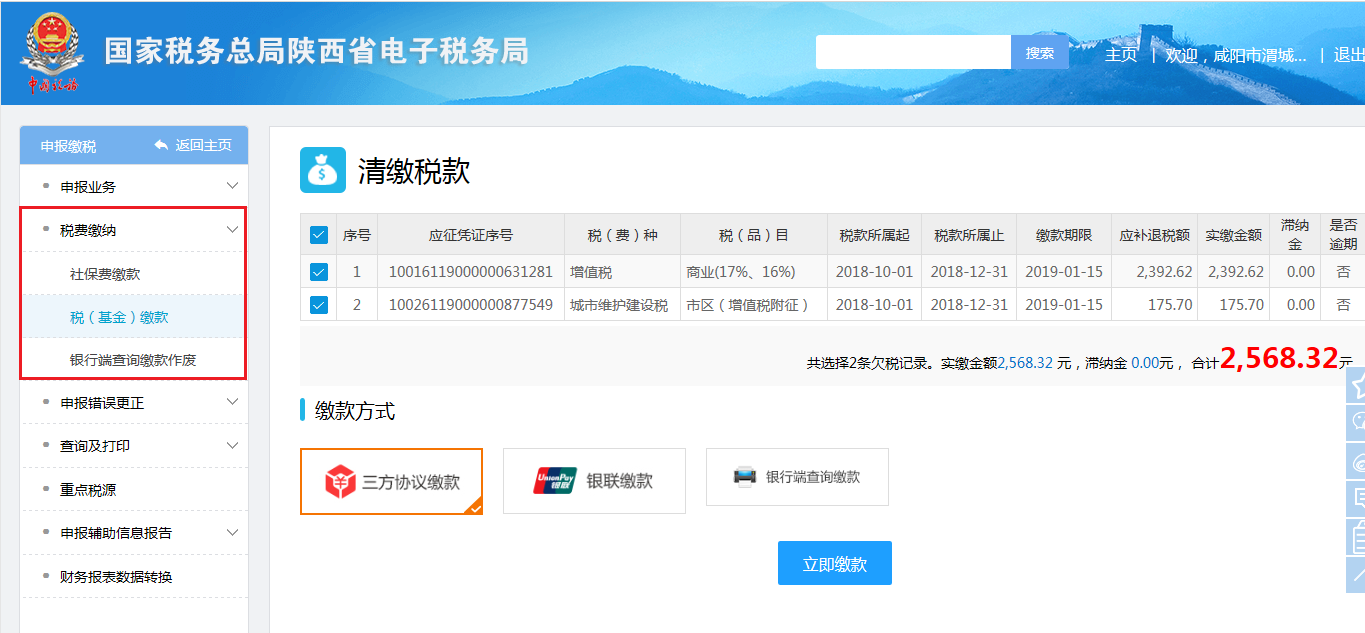This screenshot has width=1365, height=633.
Task: Click the 退出 logout link
Action: point(1350,55)
